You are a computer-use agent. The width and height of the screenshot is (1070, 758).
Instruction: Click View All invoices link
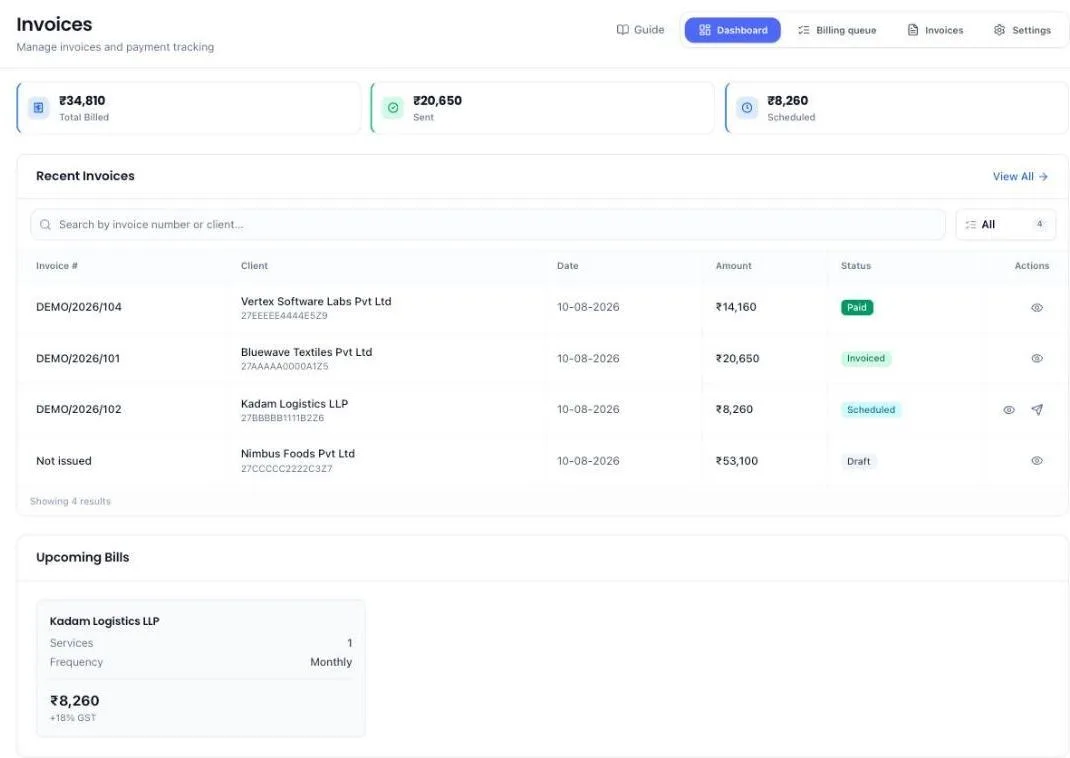tap(1020, 177)
